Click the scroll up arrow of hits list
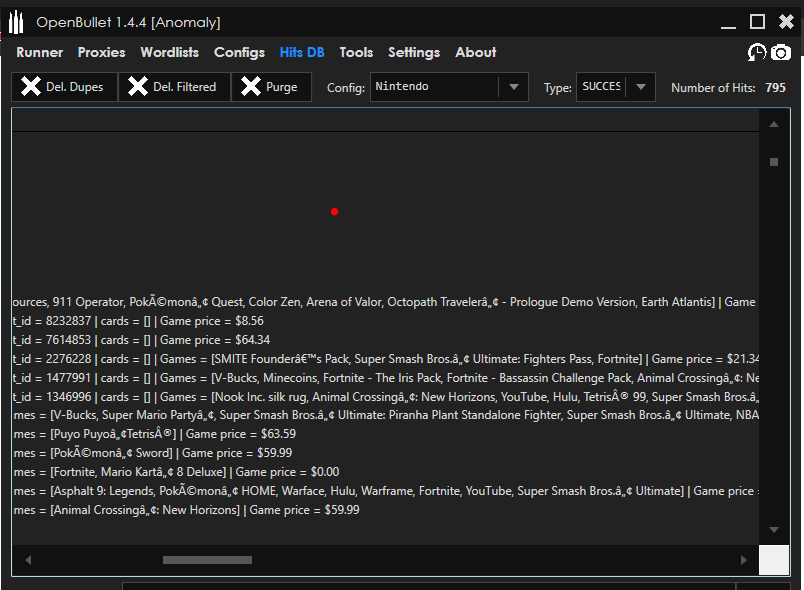The height and width of the screenshot is (590, 804). pyautogui.click(x=774, y=125)
